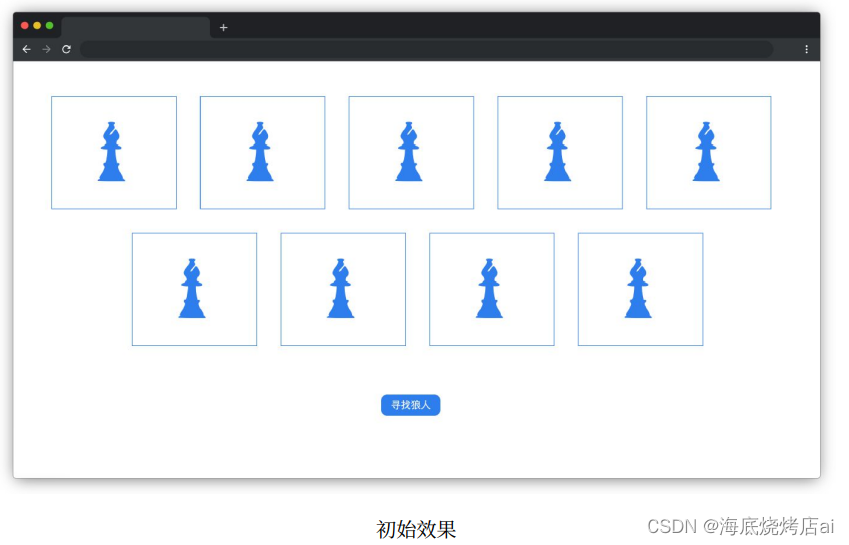849x545 pixels.
Task: Click into the browser address bar
Action: click(x=427, y=49)
